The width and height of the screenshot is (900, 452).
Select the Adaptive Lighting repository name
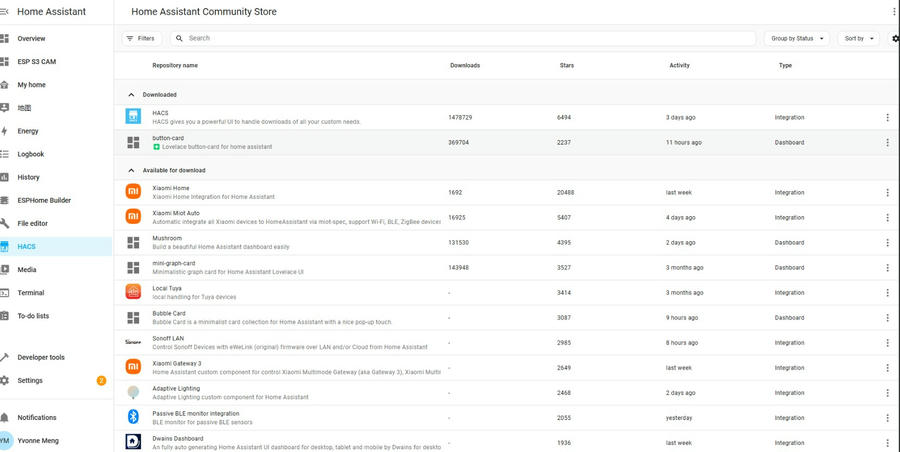(x=175, y=388)
